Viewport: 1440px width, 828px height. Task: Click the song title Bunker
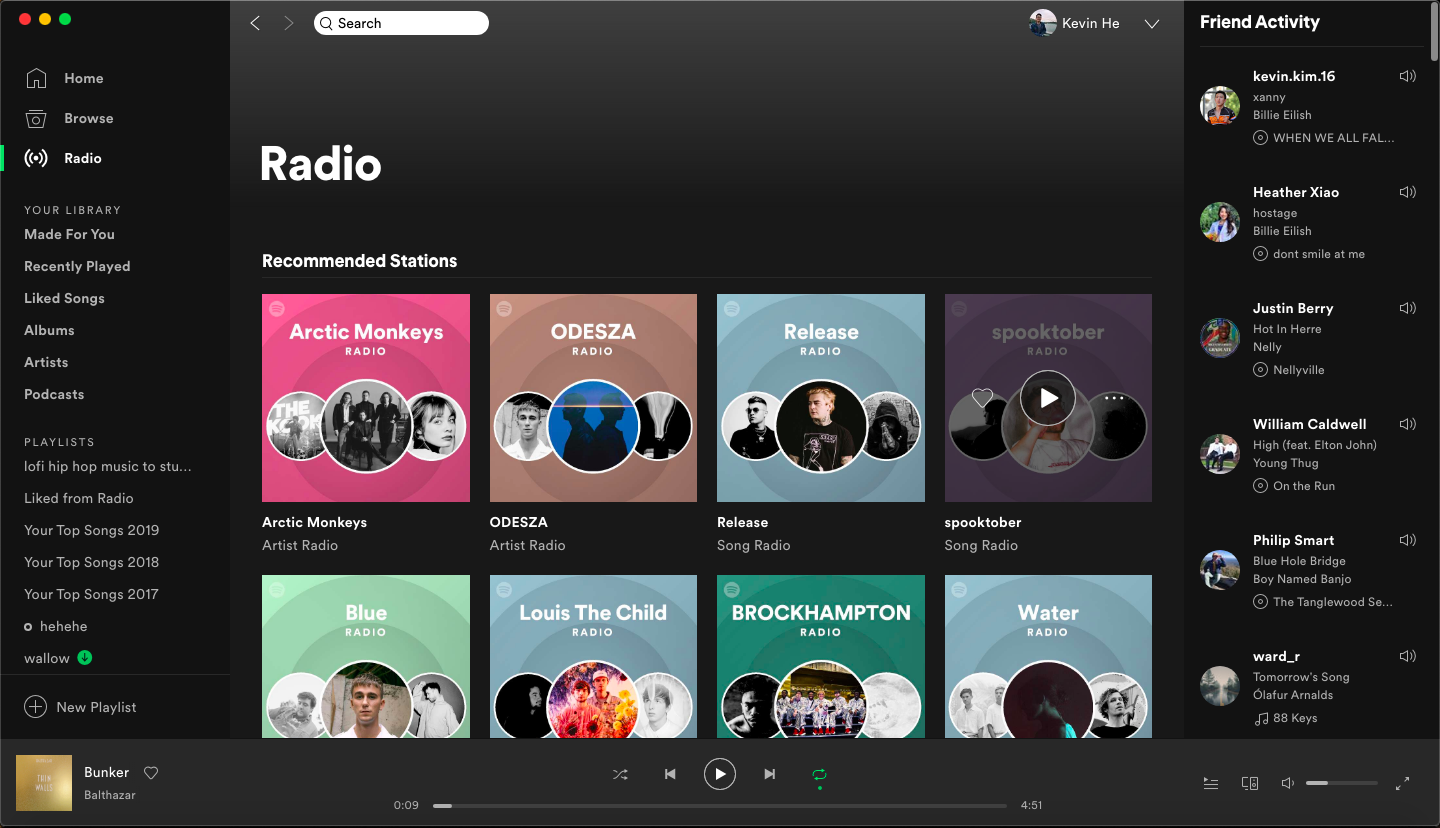(x=107, y=772)
